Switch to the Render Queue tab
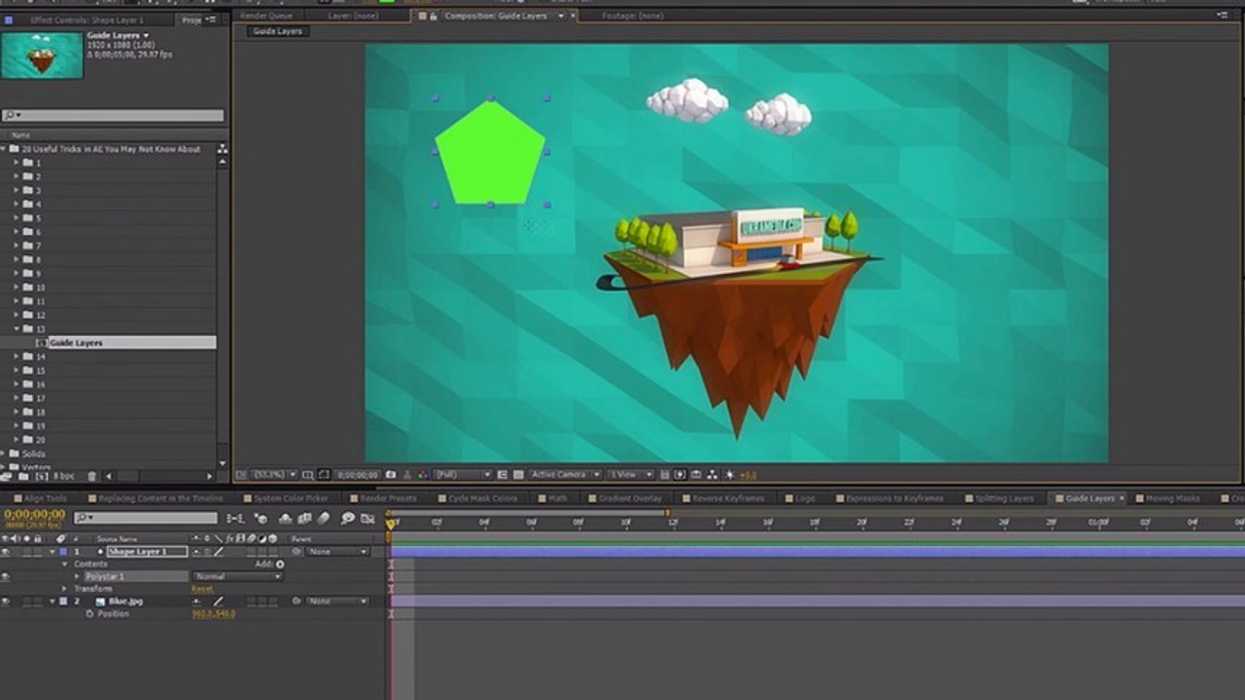 point(268,16)
